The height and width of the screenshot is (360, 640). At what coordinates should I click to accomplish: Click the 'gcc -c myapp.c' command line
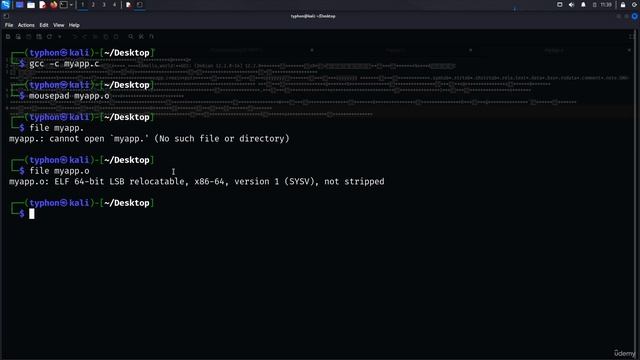64,64
